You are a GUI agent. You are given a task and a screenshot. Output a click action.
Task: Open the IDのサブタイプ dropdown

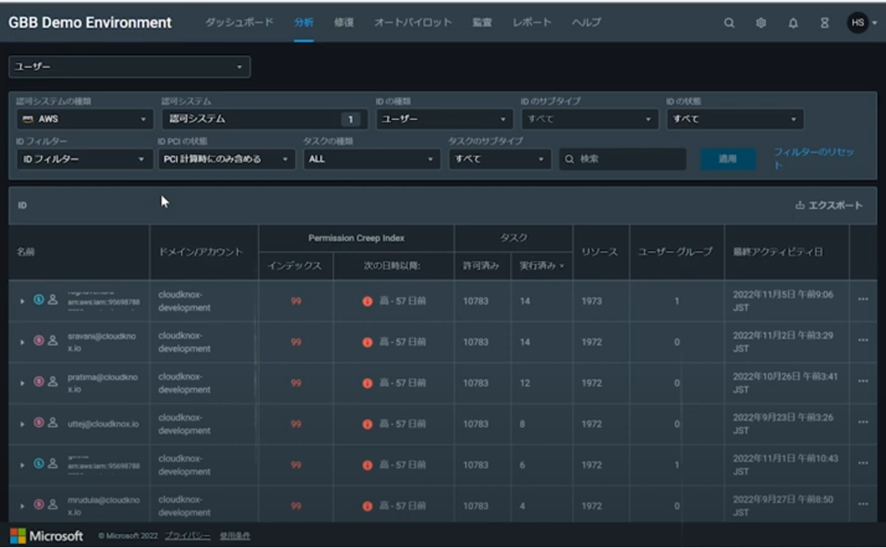(590, 119)
